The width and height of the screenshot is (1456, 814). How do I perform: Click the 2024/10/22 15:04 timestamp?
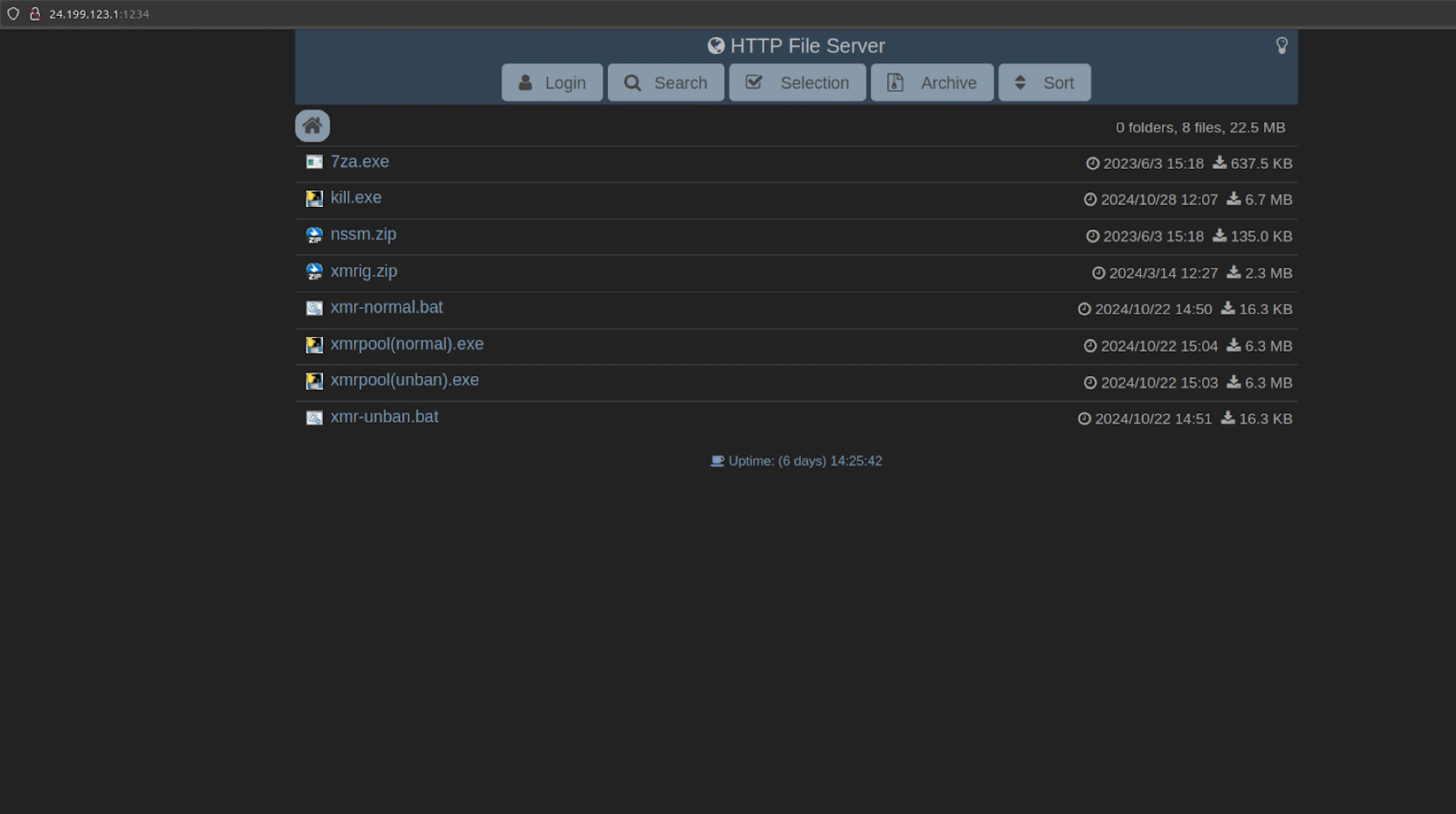click(x=1160, y=346)
